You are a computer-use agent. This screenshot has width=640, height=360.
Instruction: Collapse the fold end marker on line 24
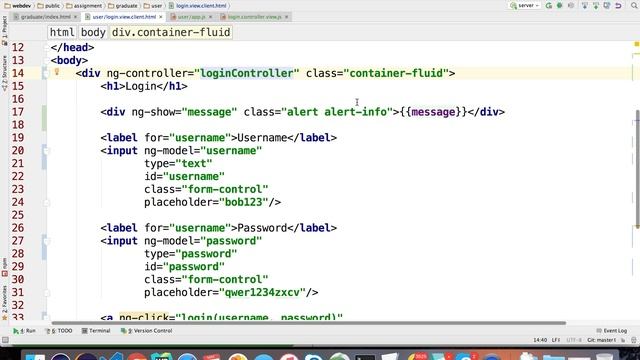46,202
